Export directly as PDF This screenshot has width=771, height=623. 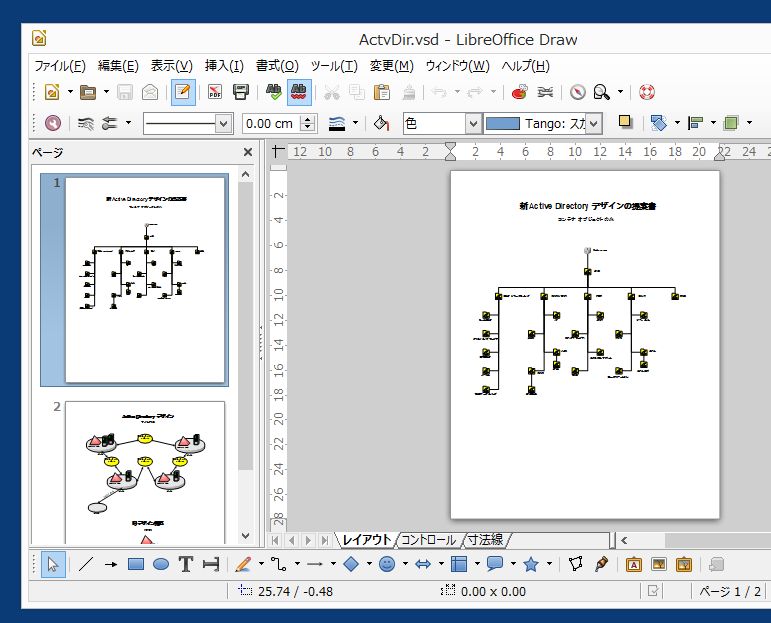pyautogui.click(x=215, y=92)
